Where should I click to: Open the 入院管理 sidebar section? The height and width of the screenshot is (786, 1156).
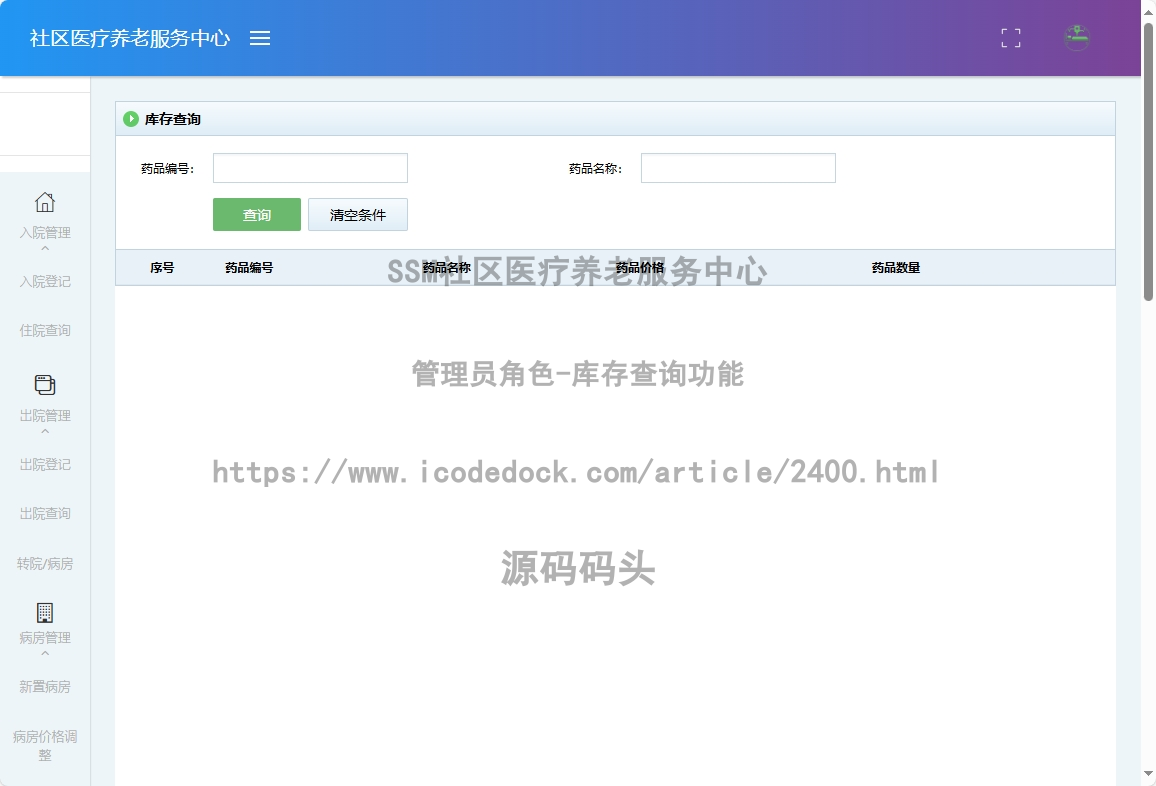point(45,232)
